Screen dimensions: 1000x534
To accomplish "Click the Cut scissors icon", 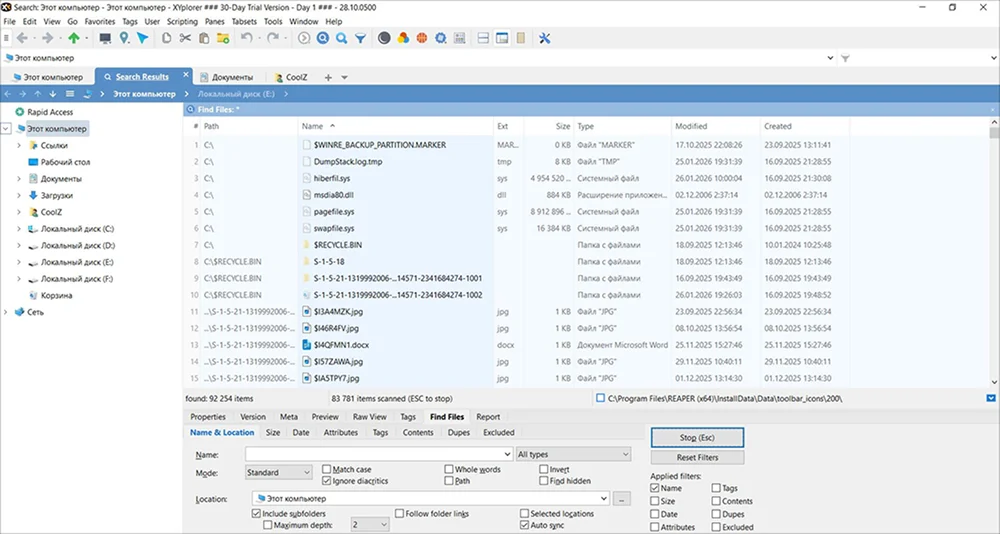I will (185, 38).
